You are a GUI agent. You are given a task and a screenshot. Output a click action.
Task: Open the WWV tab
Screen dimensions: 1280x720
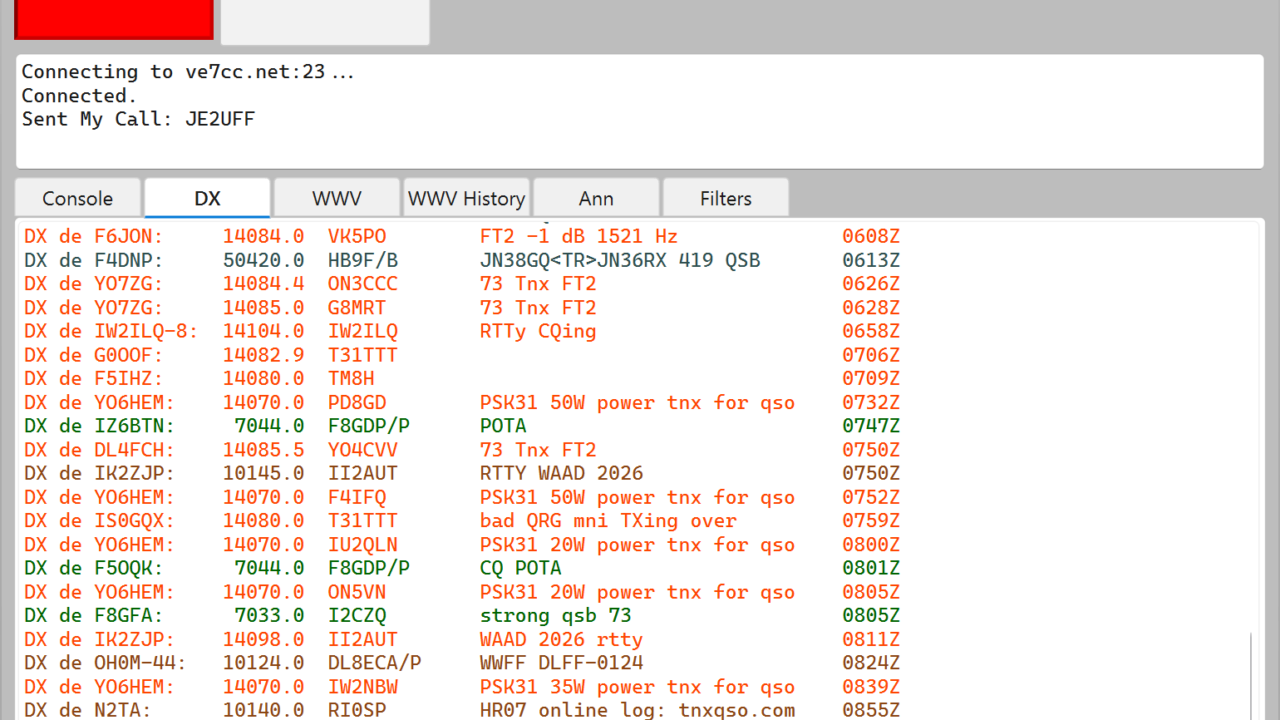click(x=337, y=198)
